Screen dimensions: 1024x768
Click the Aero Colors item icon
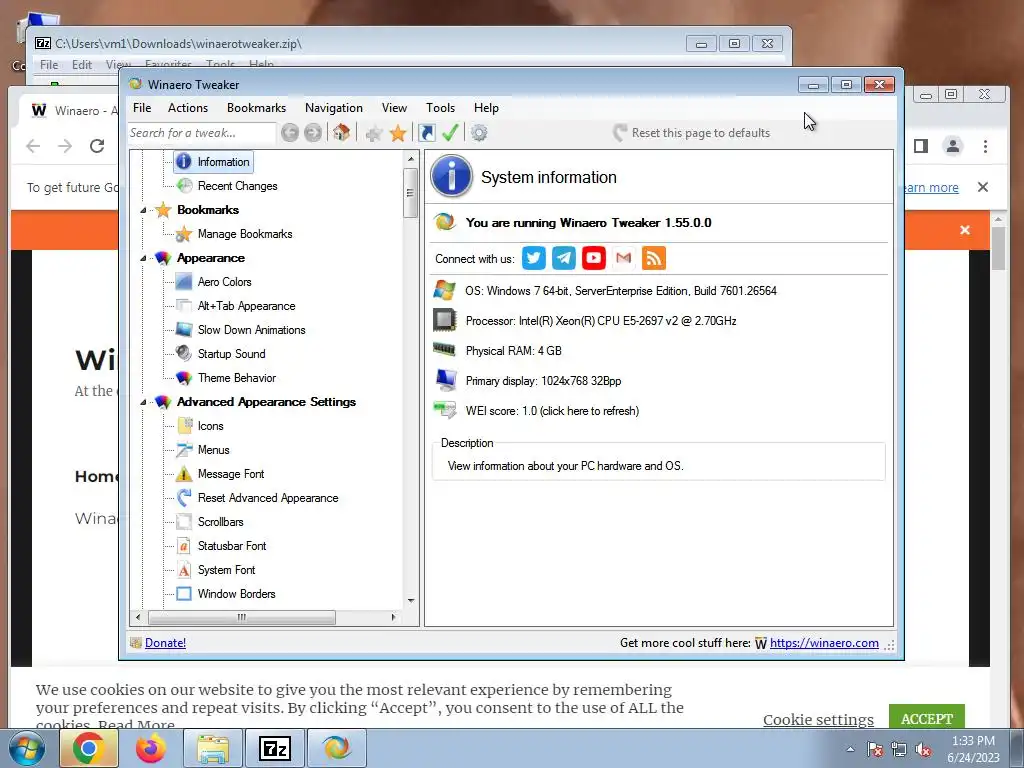(184, 281)
